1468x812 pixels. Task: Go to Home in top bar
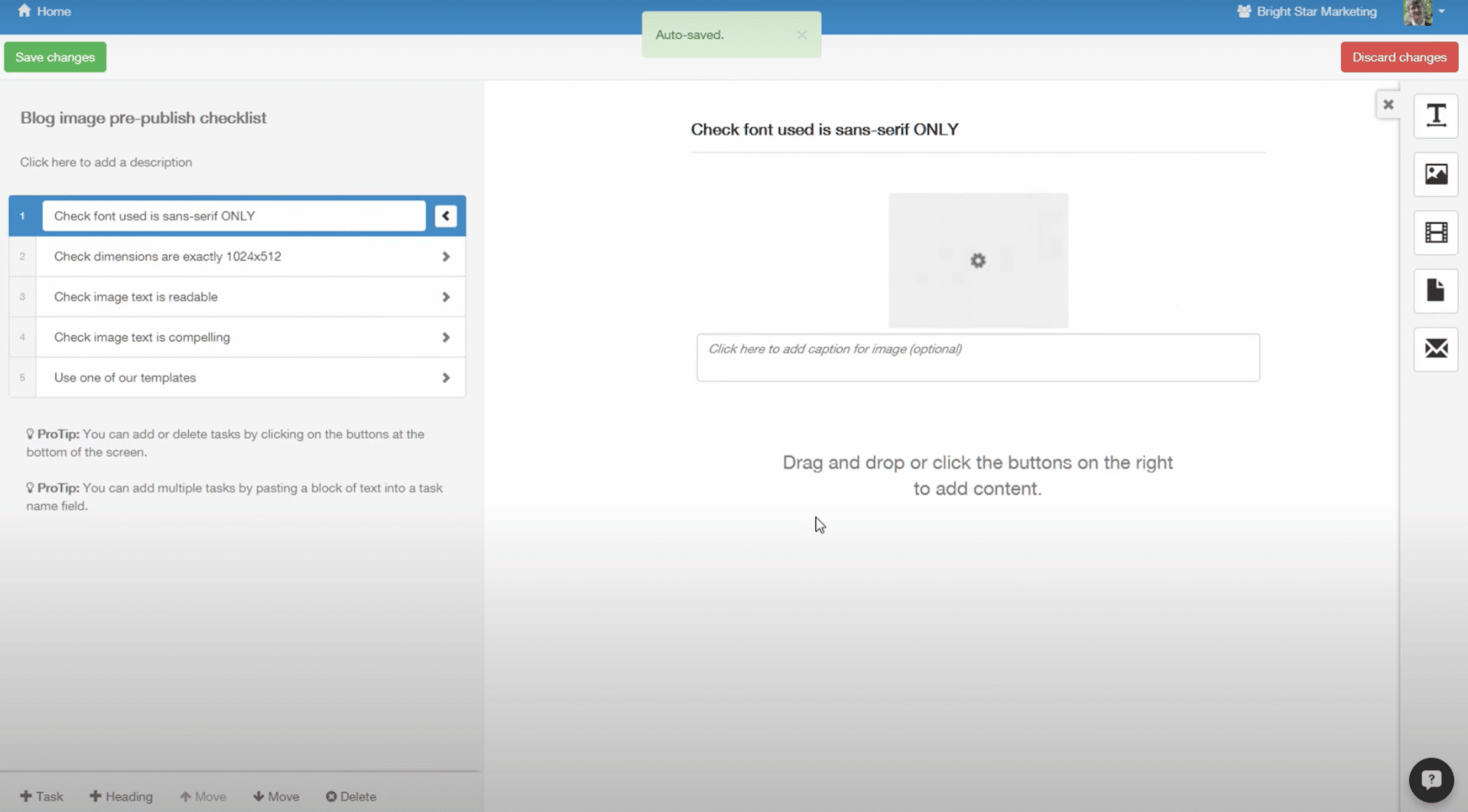coord(44,11)
